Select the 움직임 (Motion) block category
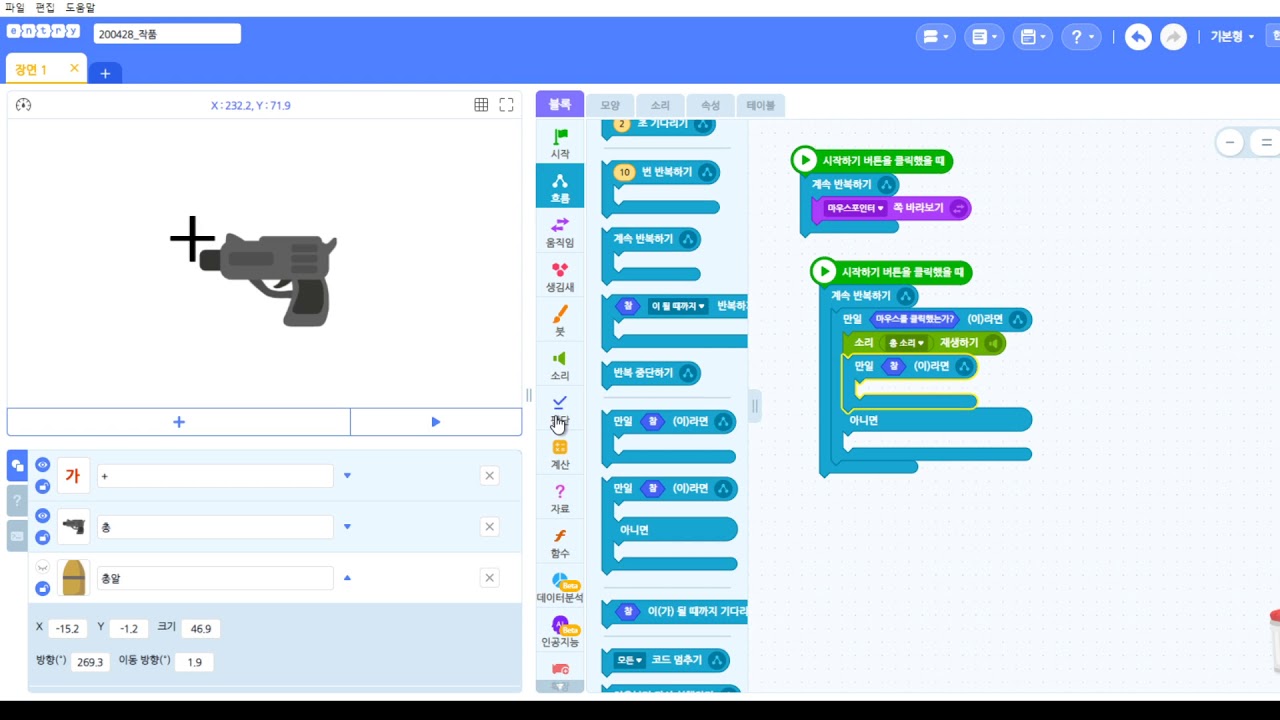 click(x=560, y=231)
